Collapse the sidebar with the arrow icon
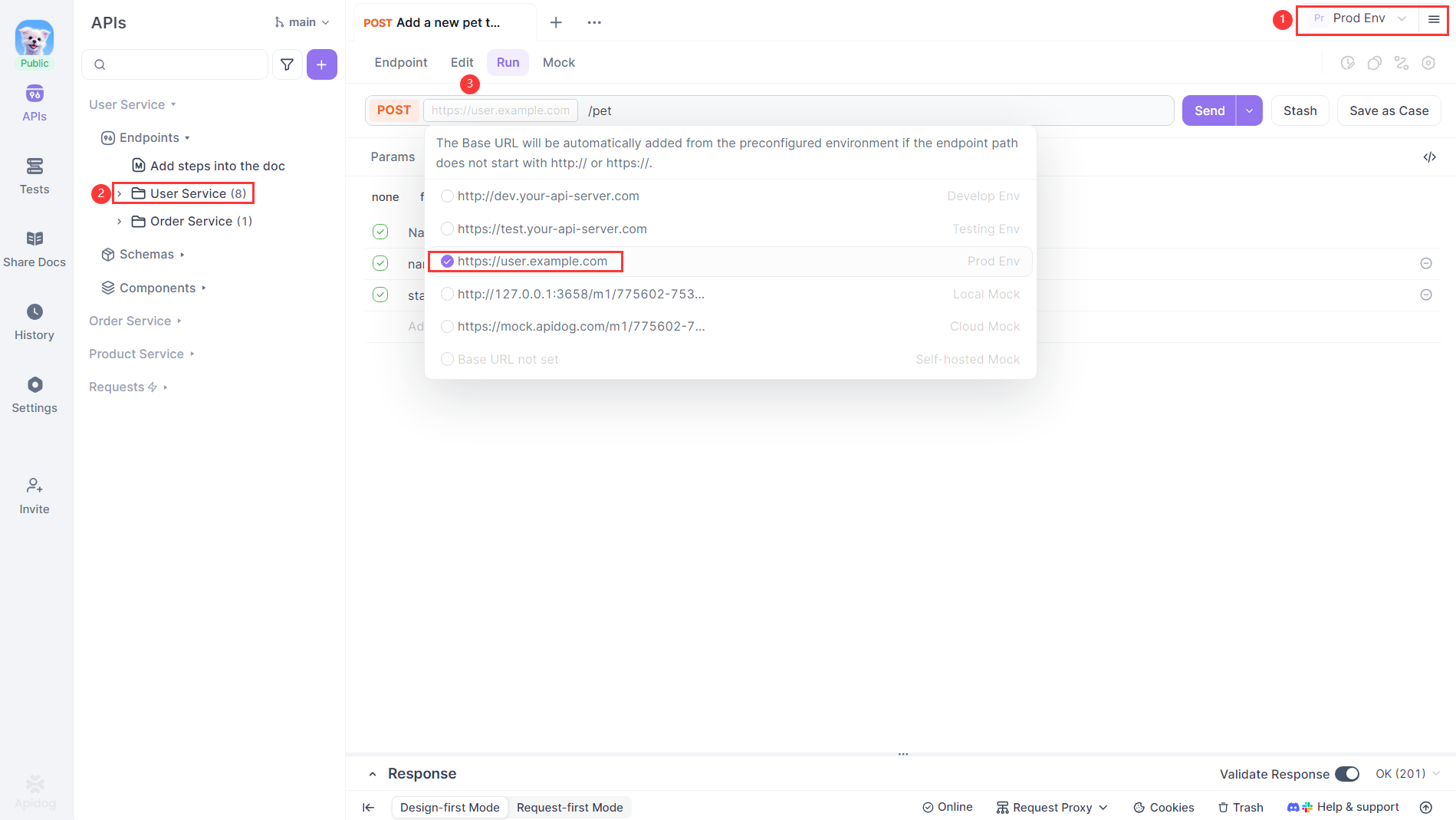The width and height of the screenshot is (1456, 820). (369, 807)
